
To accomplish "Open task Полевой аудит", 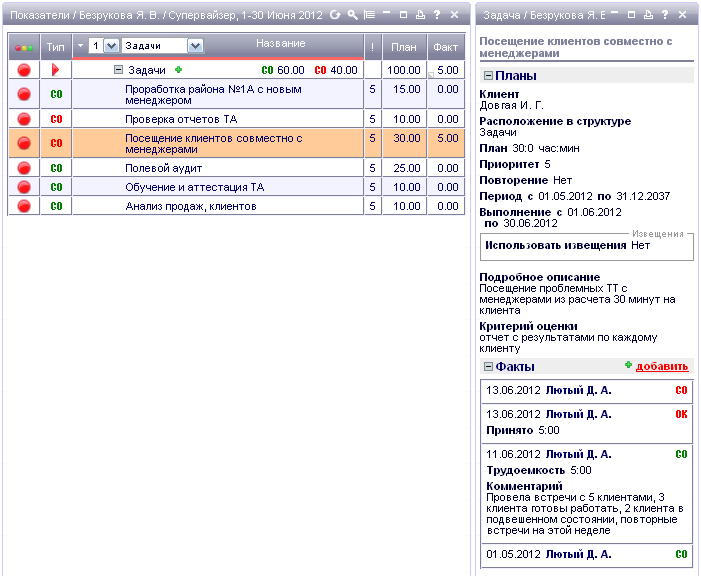I will (x=164, y=169).
